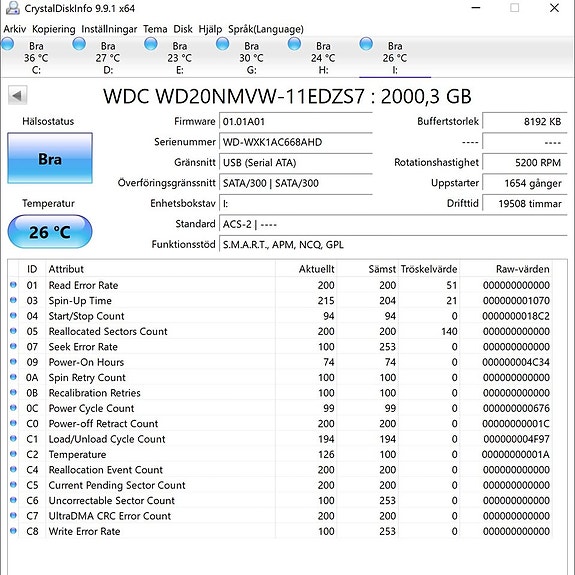Screen dimensions: 575x575
Task: Open the Tema menu
Action: (x=155, y=29)
